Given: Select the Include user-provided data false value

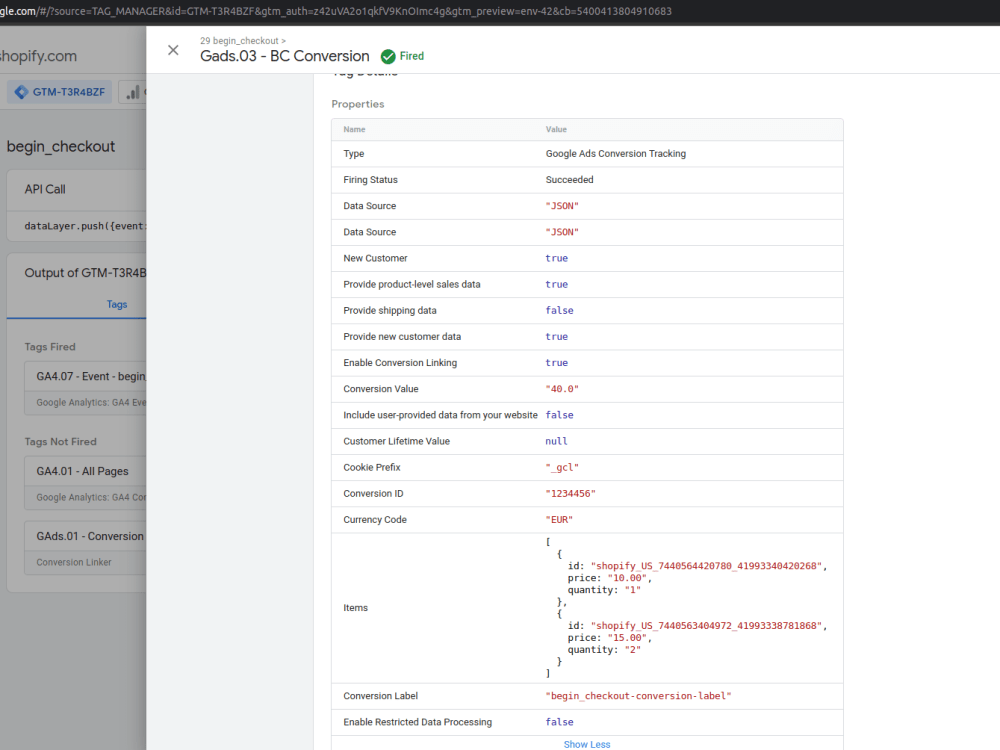Looking at the screenshot, I should click(x=559, y=415).
